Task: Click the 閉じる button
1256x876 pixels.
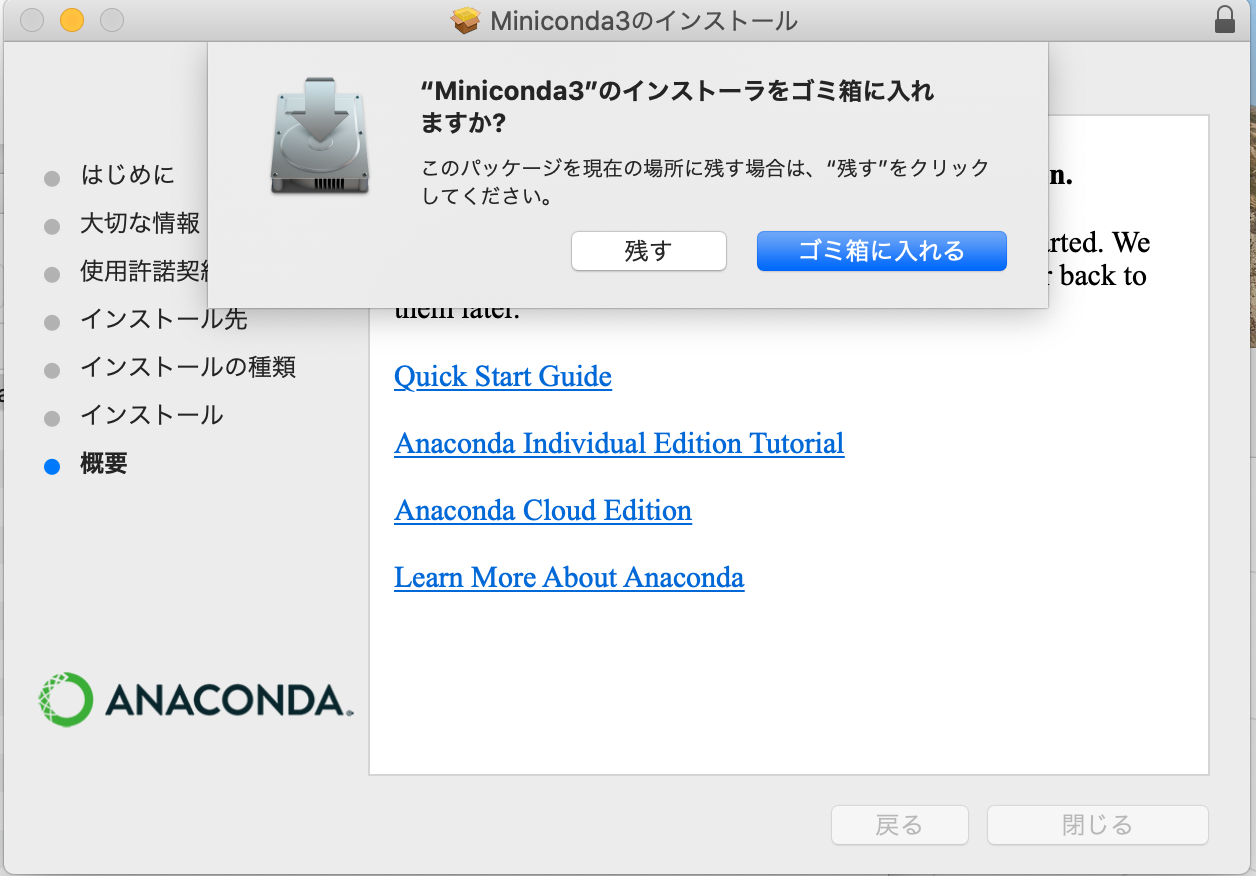Action: pos(1097,825)
